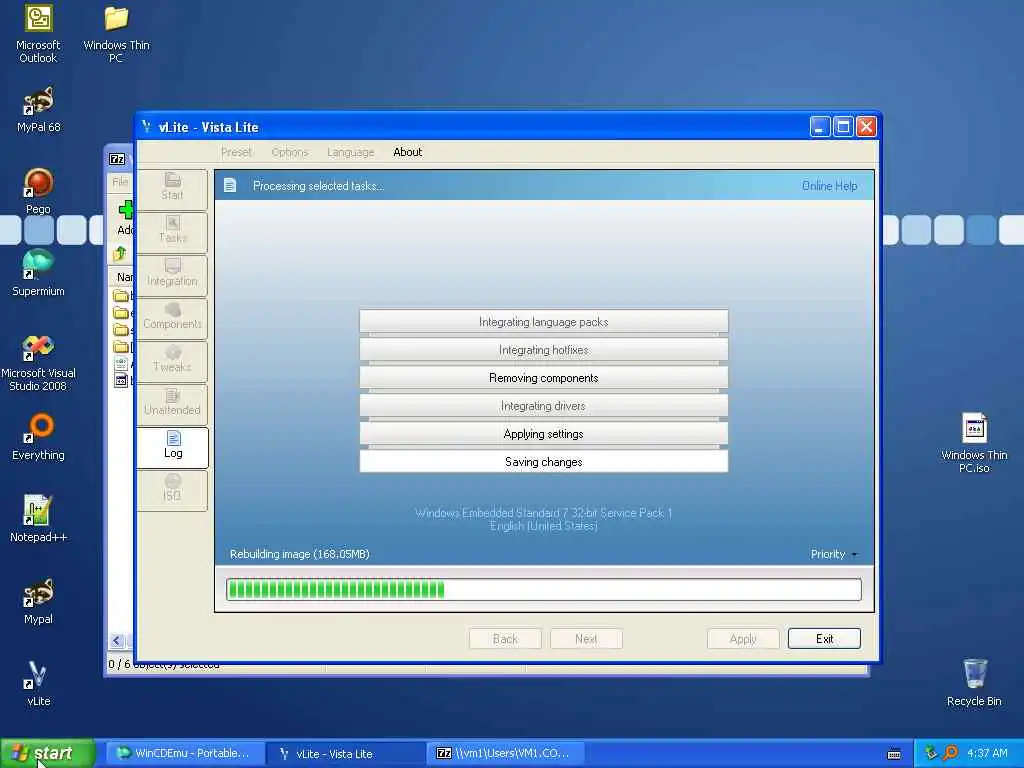Click the Unattended sidebar tab

[x=172, y=404]
